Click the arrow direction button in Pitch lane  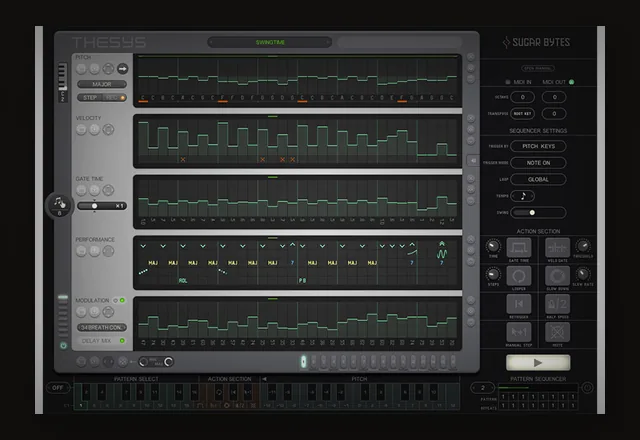point(122,69)
